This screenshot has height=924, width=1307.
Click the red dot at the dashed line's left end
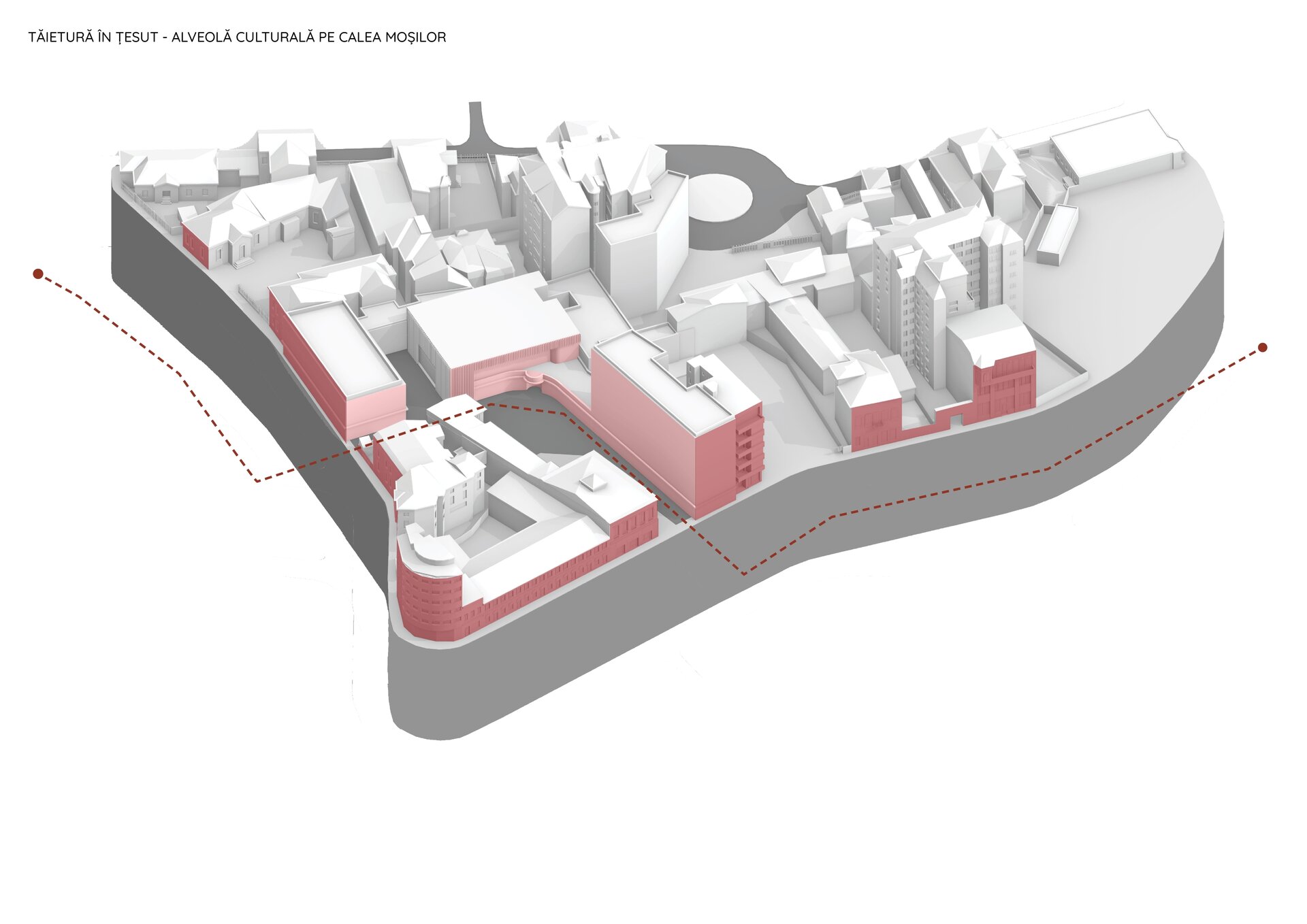[38, 274]
